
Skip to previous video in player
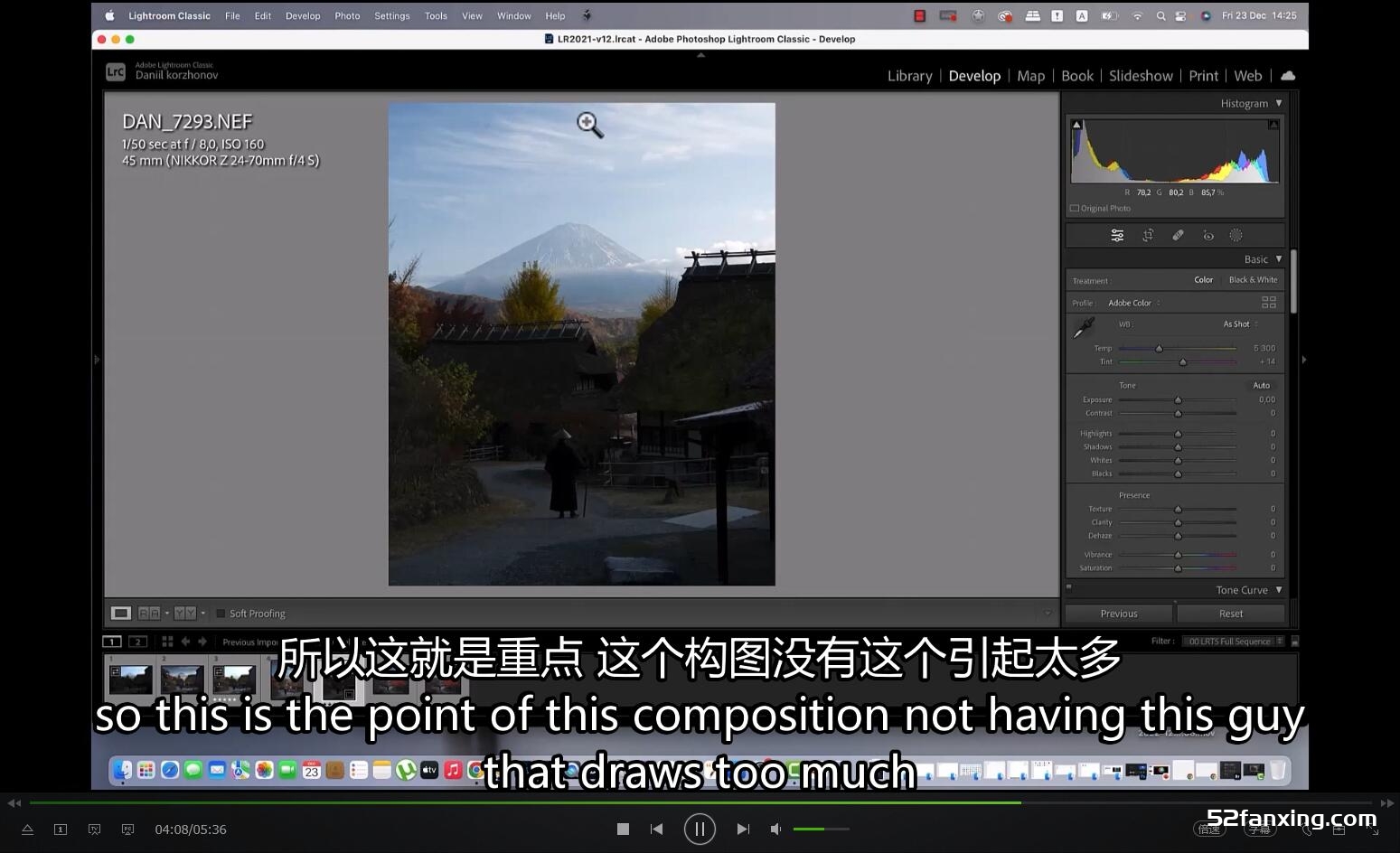coord(657,829)
